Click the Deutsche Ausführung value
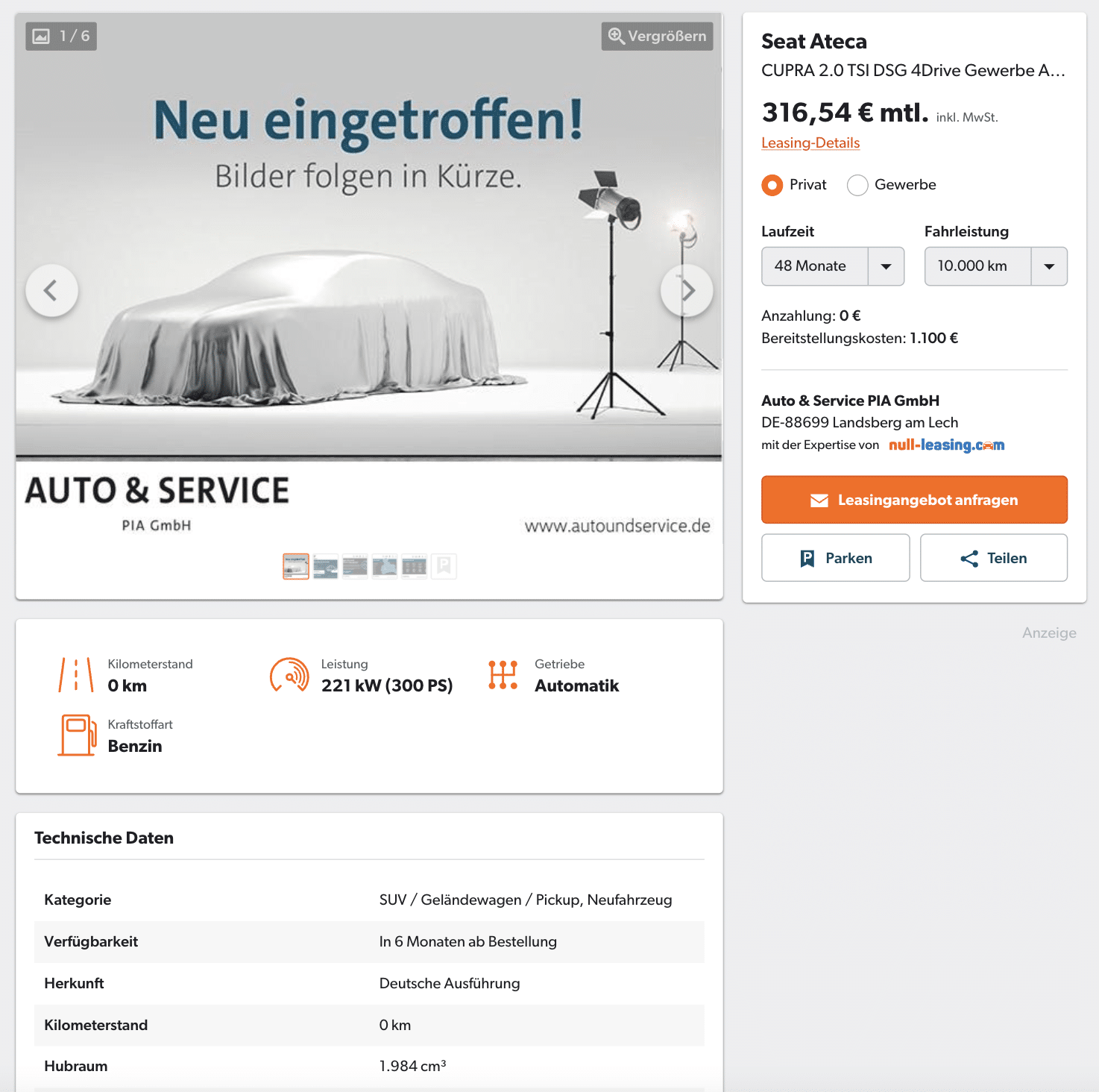 [x=450, y=984]
